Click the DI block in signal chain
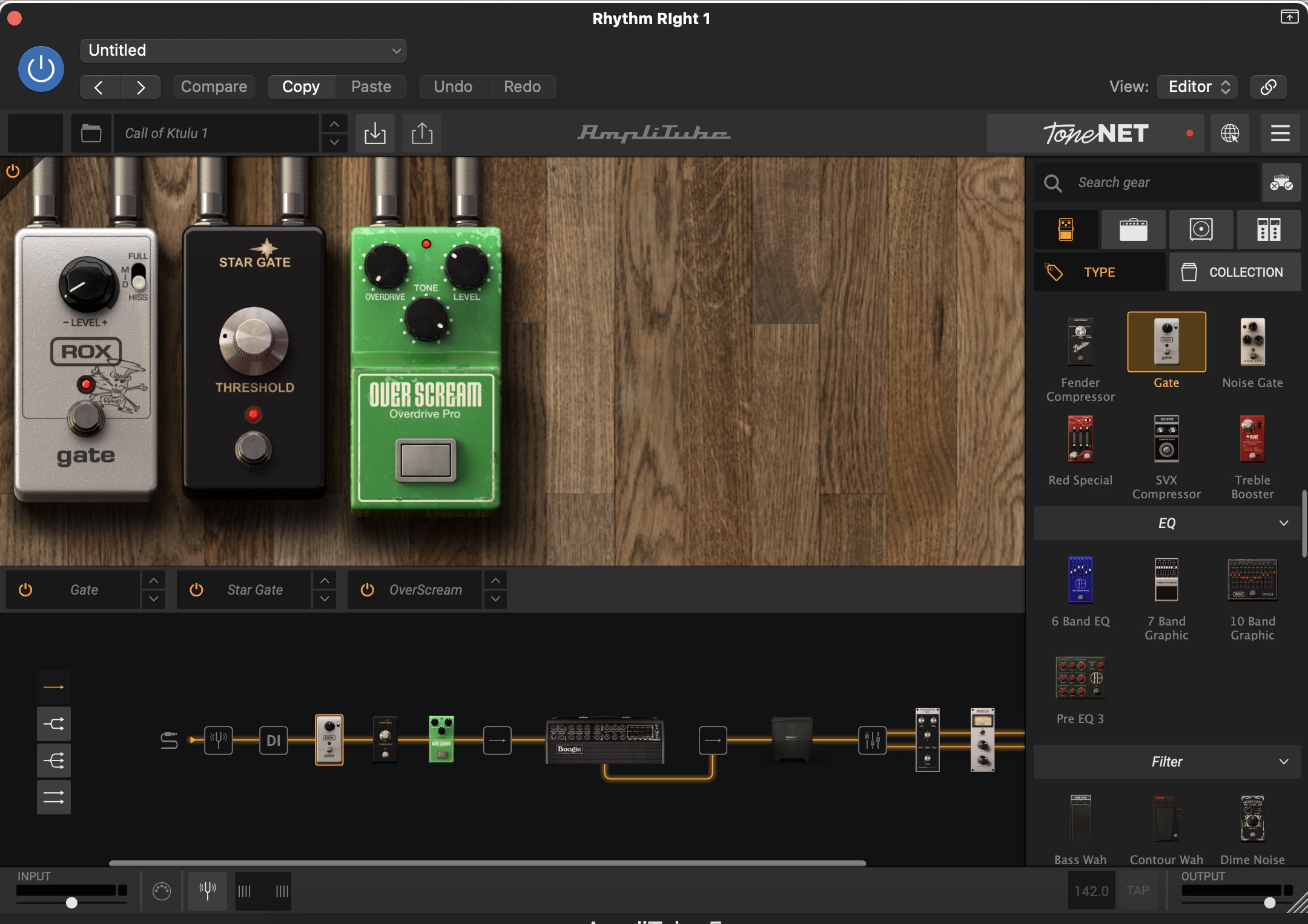Image resolution: width=1308 pixels, height=924 pixels. pos(273,740)
